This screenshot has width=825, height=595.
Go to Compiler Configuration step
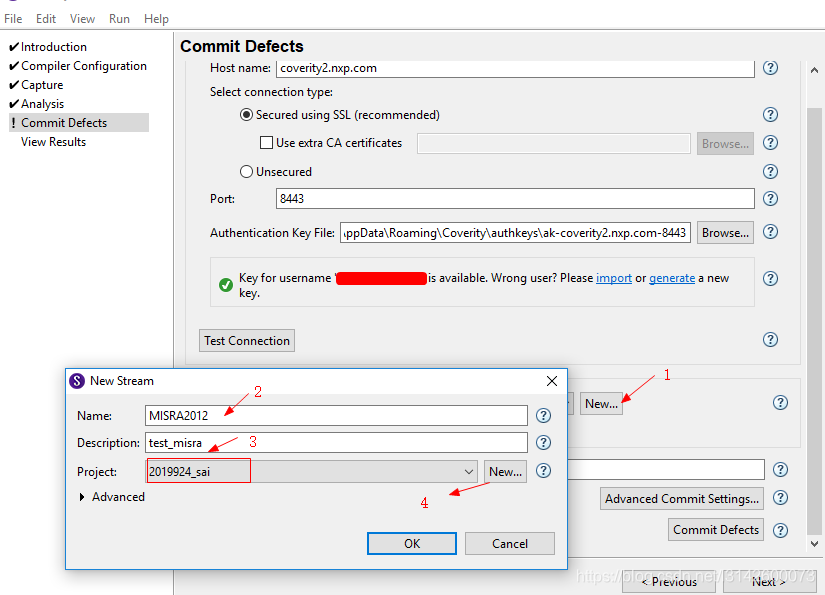pos(84,66)
